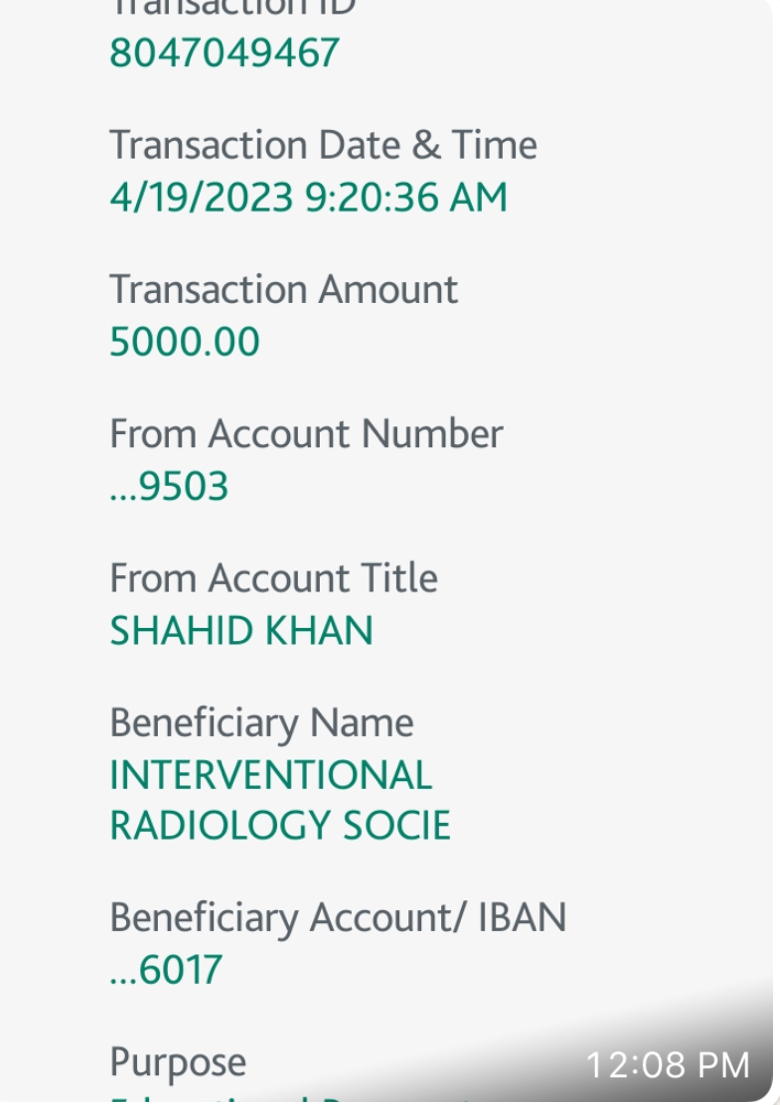Click the Beneficiary Name label

point(261,723)
